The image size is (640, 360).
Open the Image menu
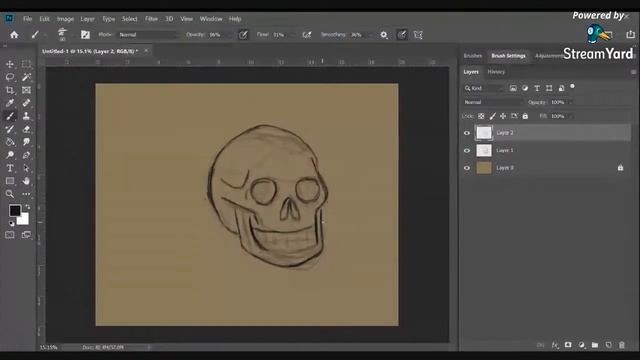65,19
